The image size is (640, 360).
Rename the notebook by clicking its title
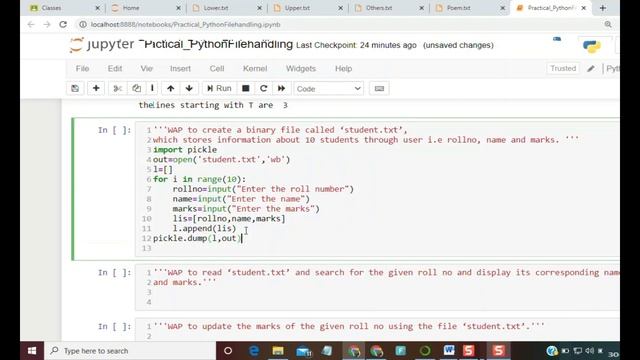(x=216, y=44)
